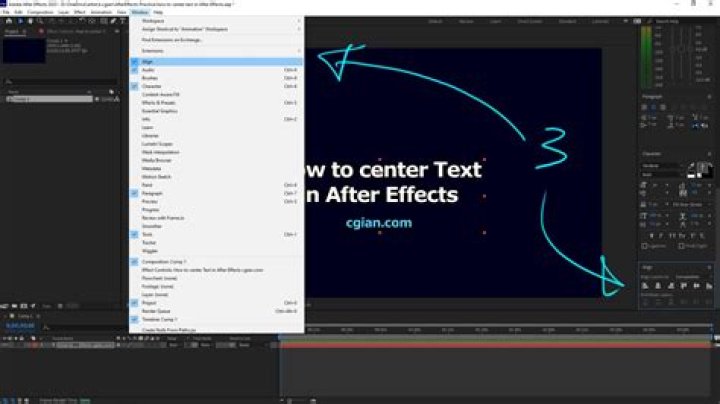The height and width of the screenshot is (404, 720).
Task: Select the Selection (arrow) tool
Action: click(x=20, y=21)
